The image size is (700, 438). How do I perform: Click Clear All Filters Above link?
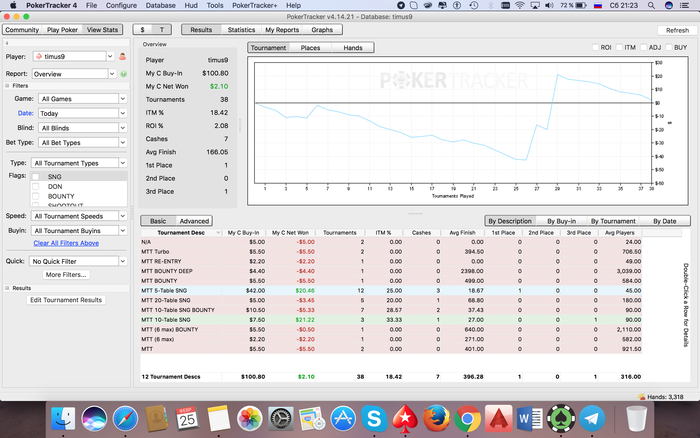coord(66,243)
